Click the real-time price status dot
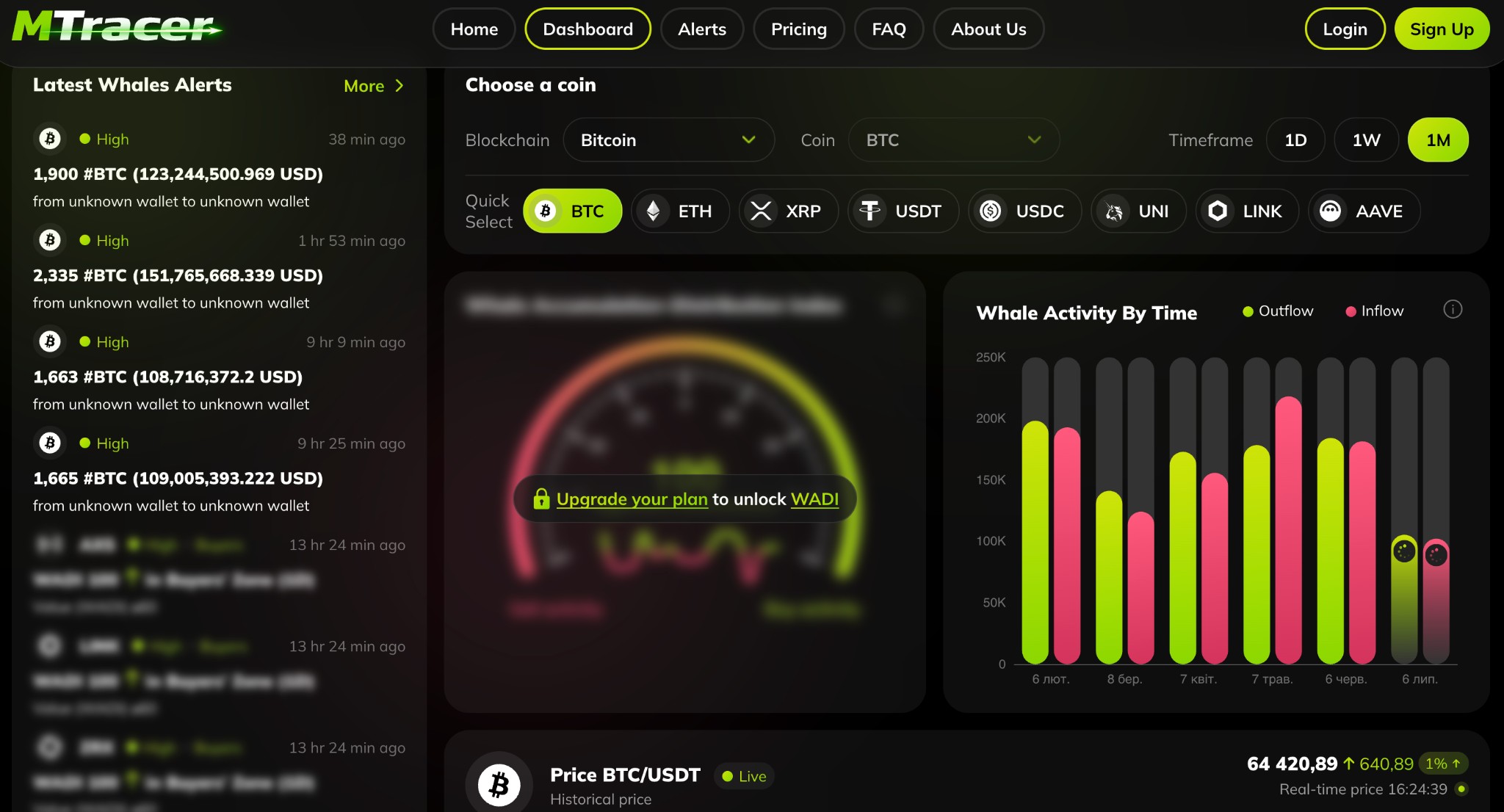Image resolution: width=1504 pixels, height=812 pixels. pos(1461,789)
